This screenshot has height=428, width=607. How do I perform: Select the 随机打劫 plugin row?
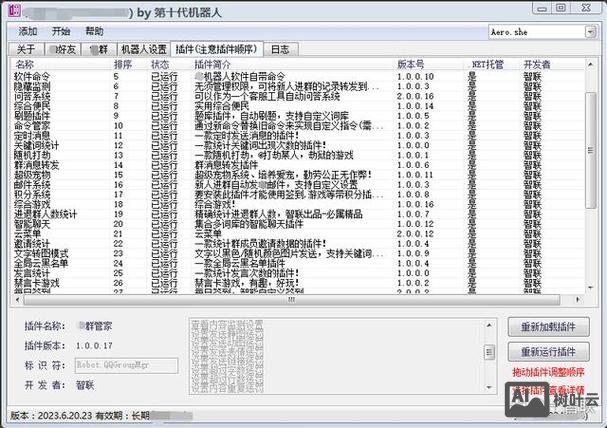click(298, 155)
